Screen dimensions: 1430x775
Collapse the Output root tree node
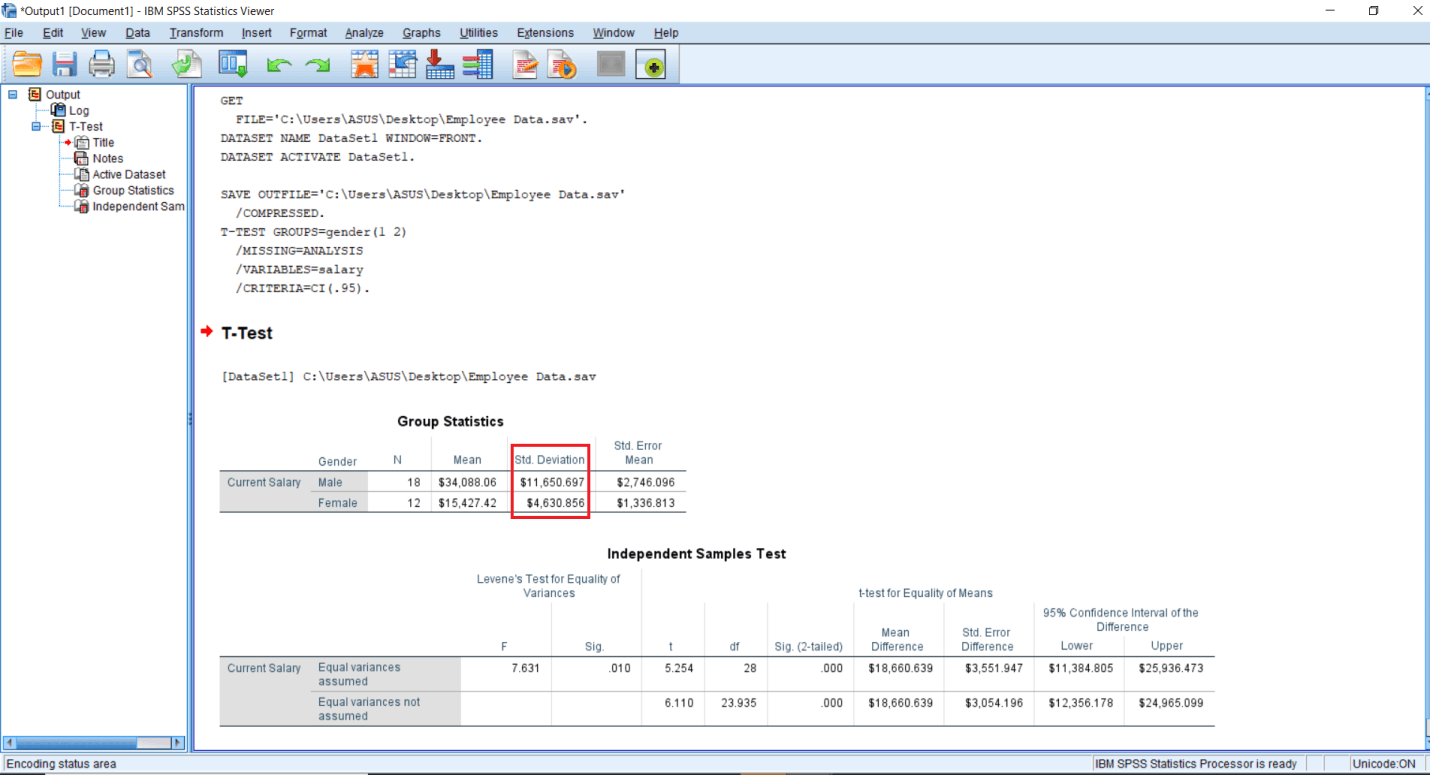12,95
